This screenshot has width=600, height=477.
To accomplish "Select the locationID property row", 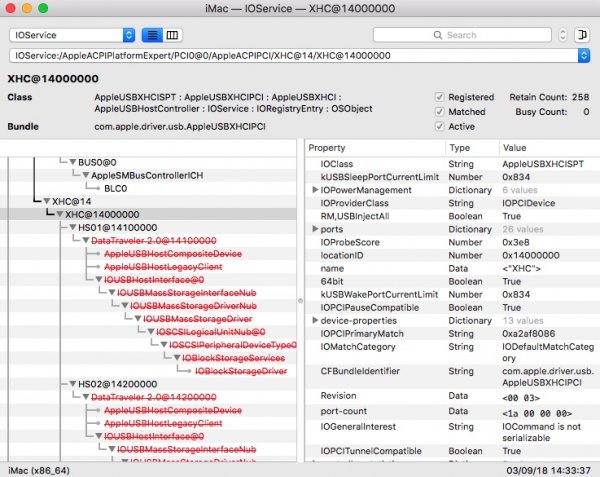I will [453, 255].
